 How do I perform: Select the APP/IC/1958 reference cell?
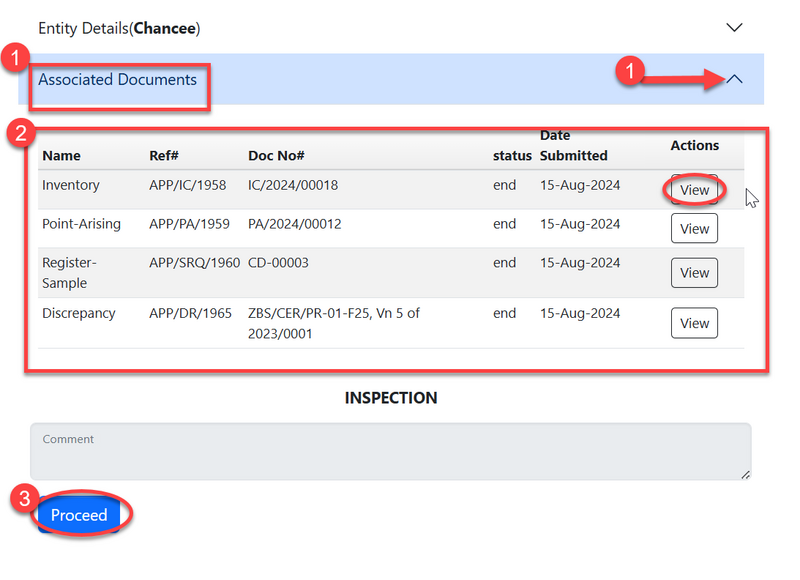[x=188, y=186]
